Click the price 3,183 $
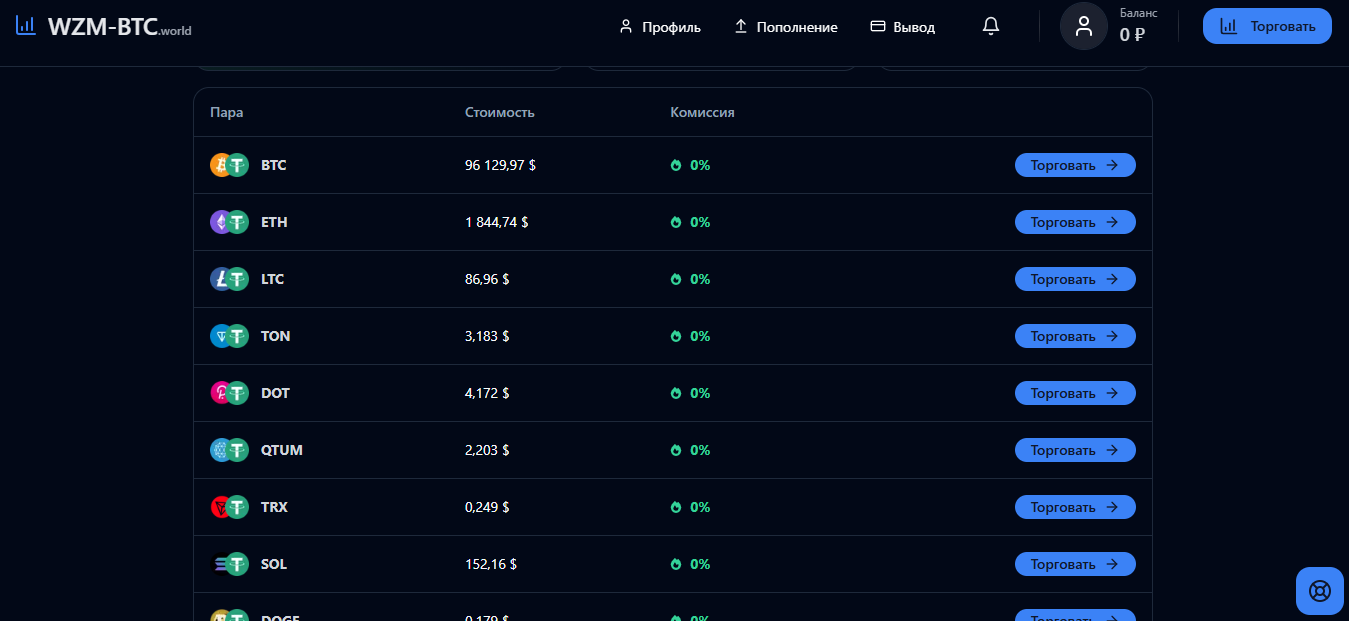 [x=487, y=336]
